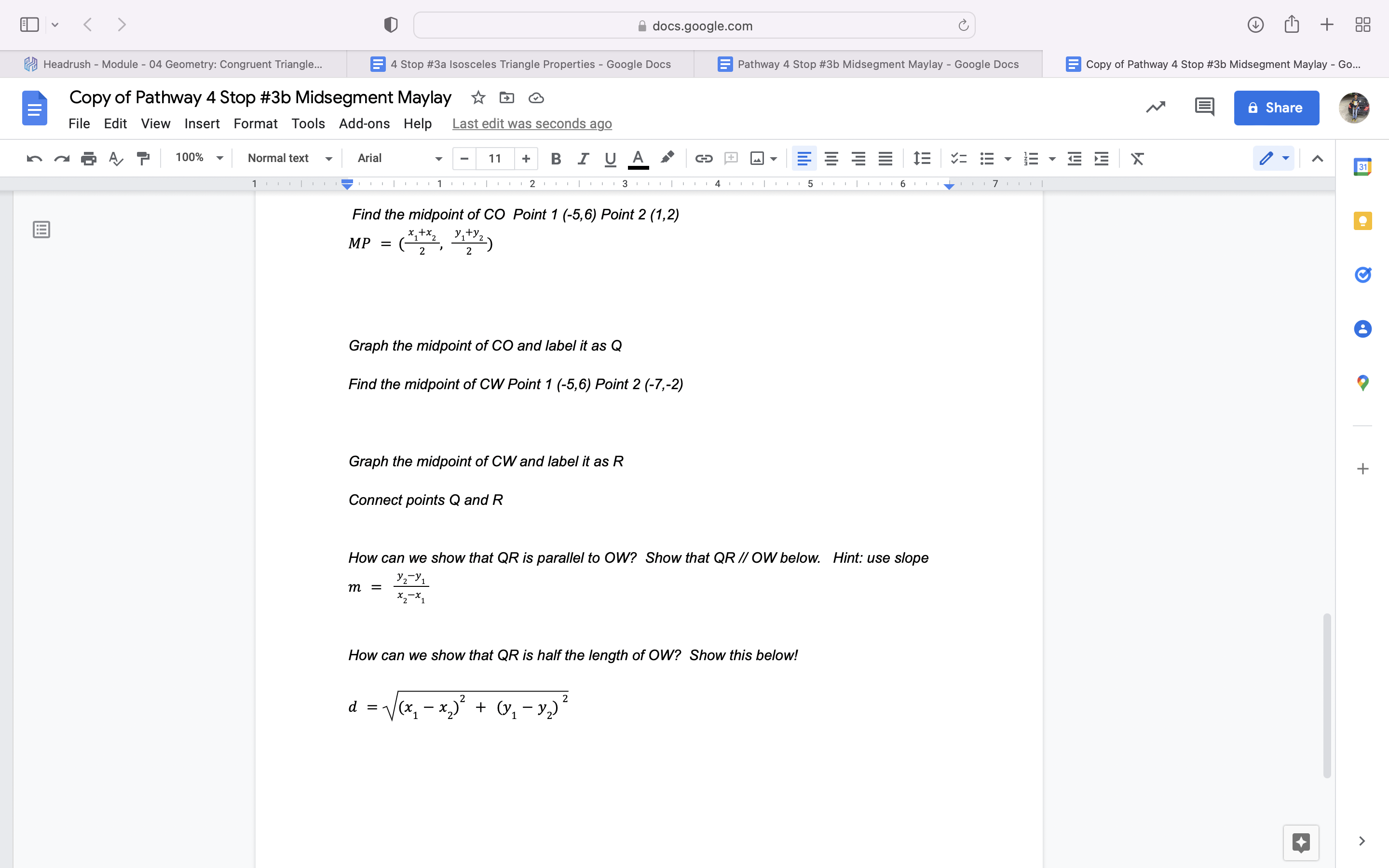The image size is (1389, 868).
Task: Open version history via Last edit link
Action: point(531,123)
